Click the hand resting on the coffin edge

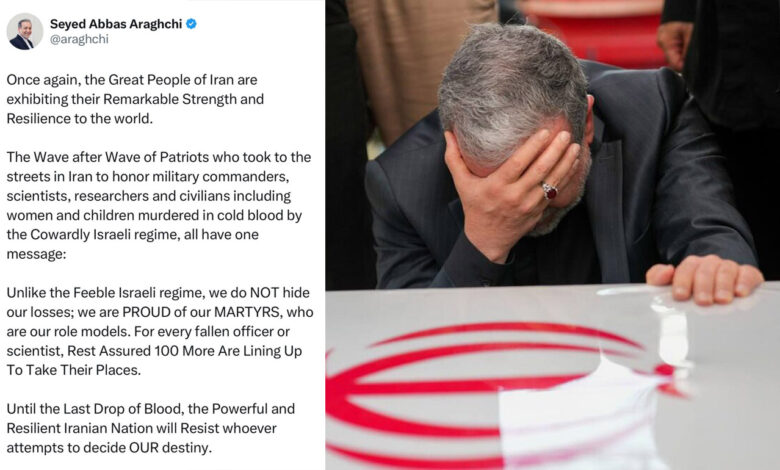[x=704, y=279]
